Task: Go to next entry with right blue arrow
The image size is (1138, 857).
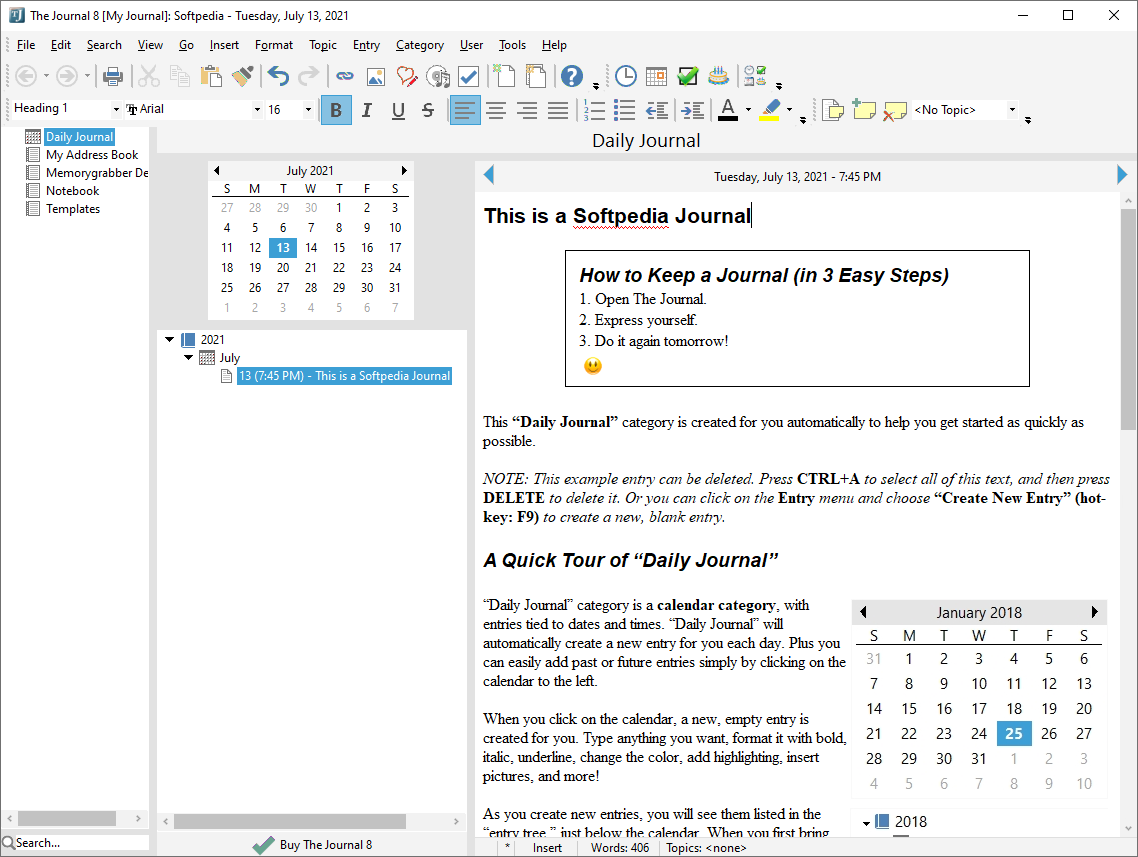Action: [x=1122, y=175]
